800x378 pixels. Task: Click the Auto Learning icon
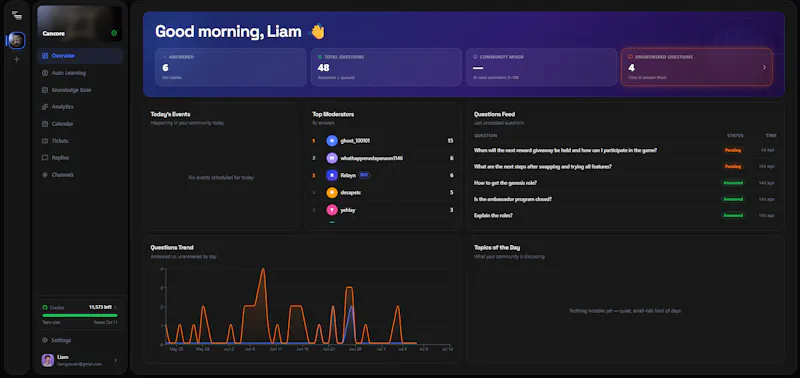click(x=45, y=73)
